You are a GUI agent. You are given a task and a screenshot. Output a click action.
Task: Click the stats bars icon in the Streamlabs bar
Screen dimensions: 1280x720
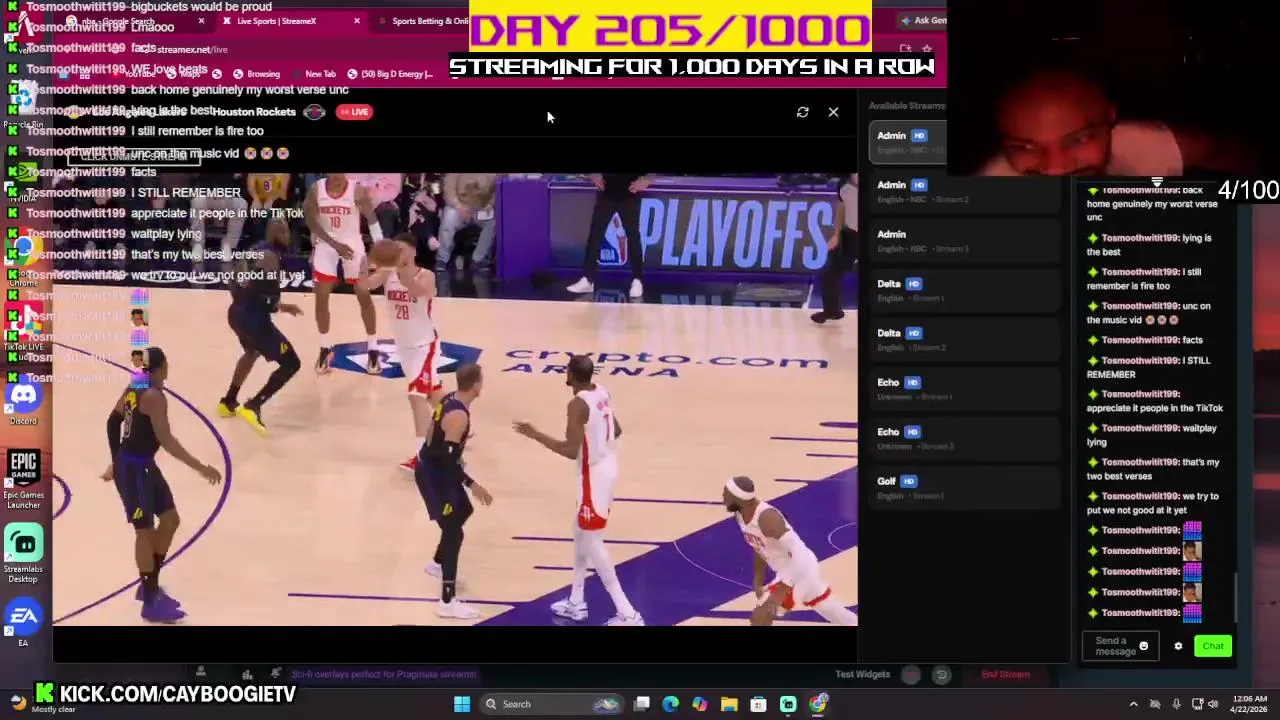(247, 674)
